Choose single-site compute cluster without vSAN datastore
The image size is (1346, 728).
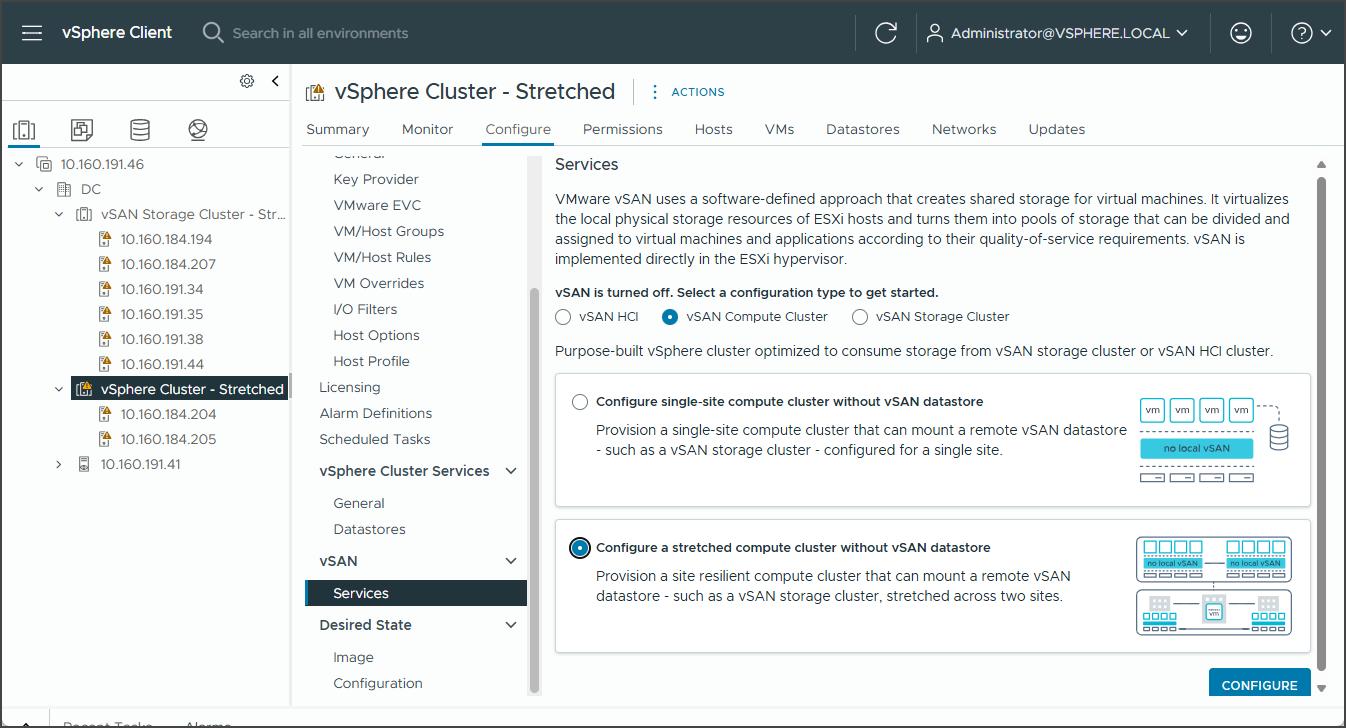coord(580,401)
